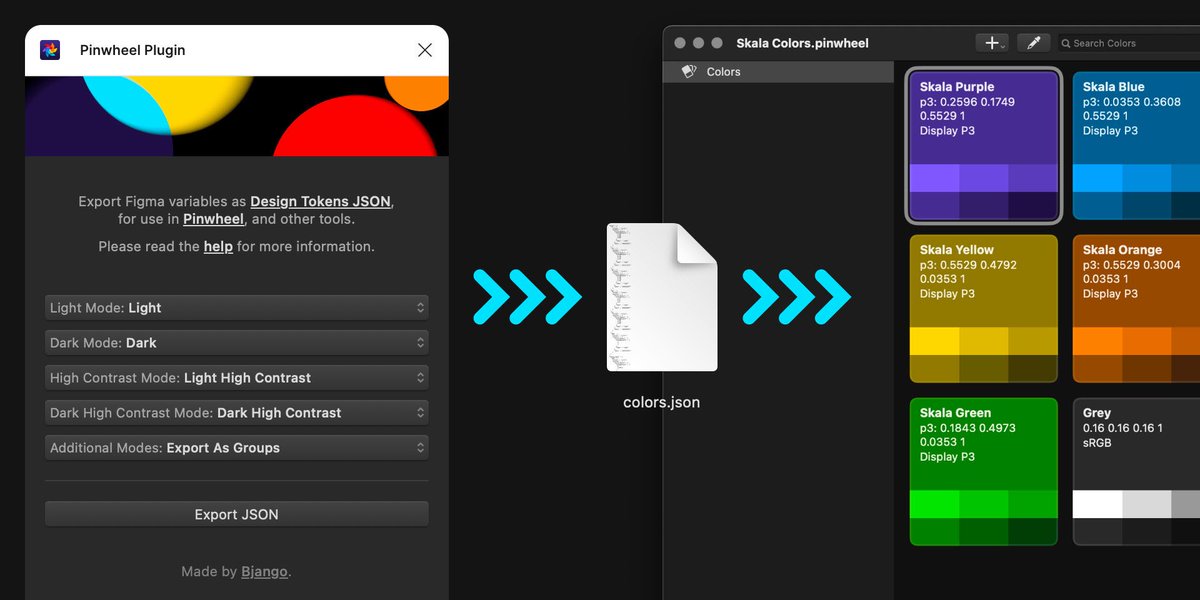Click 'p3: 0.1843 0.4973' value in Skala Green
The height and width of the screenshot is (600, 1200).
coord(968,428)
